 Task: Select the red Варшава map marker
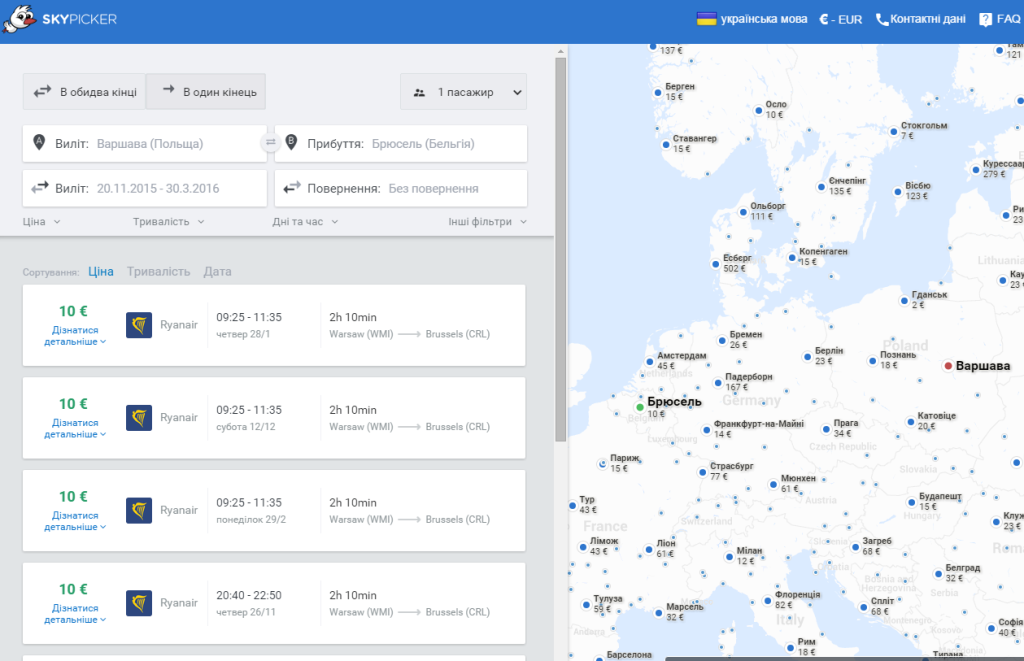tap(948, 366)
